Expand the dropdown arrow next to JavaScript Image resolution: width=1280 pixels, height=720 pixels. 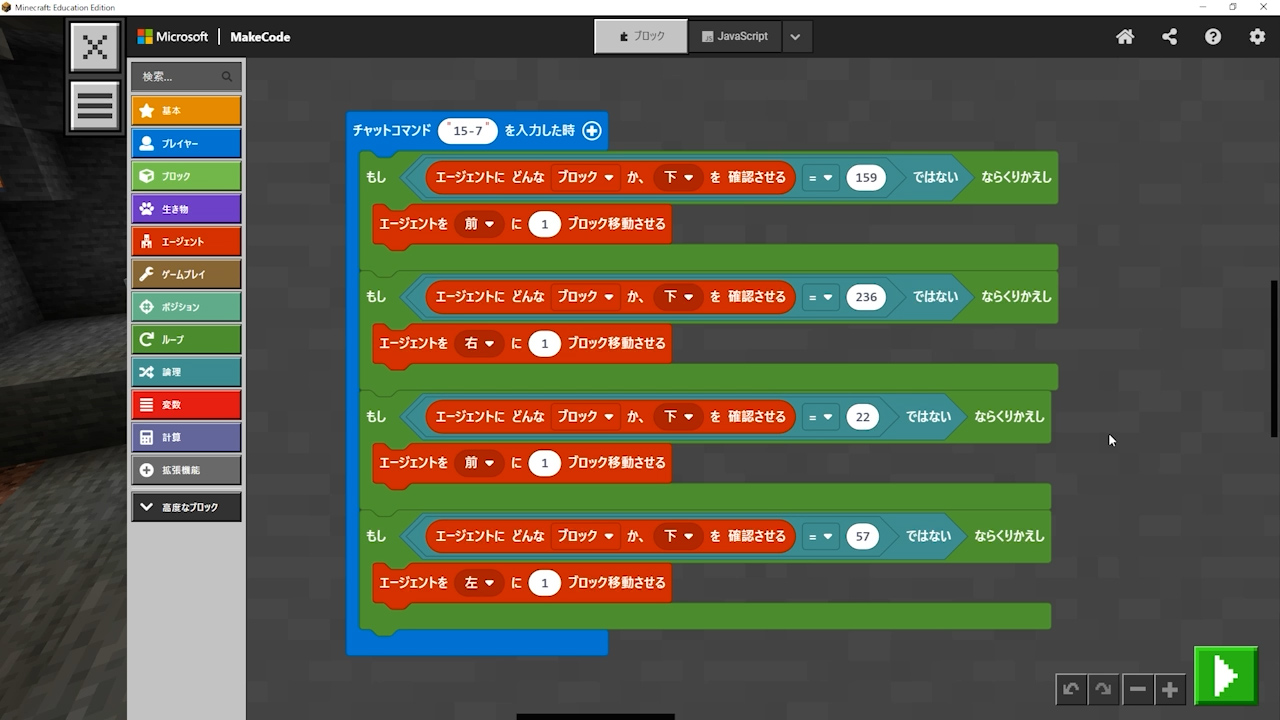[x=795, y=37]
